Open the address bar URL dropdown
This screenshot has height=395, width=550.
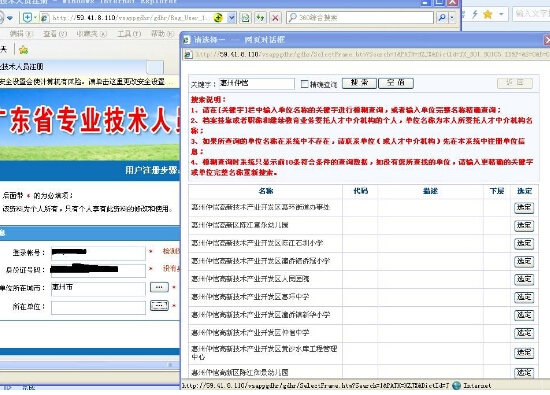232,17
